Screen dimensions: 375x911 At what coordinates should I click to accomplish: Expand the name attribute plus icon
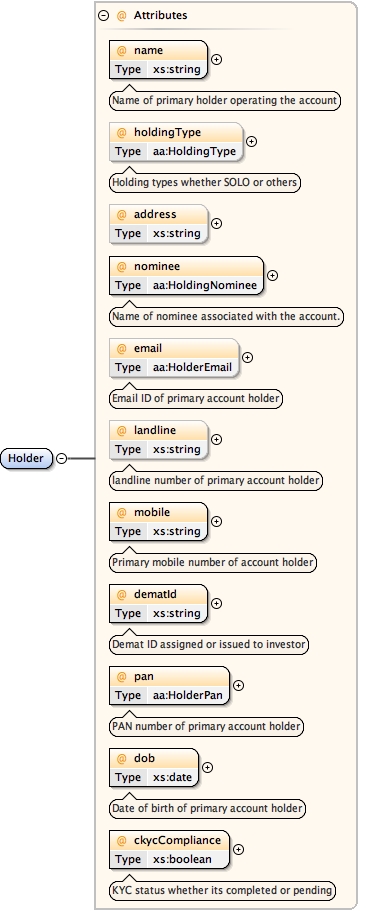pyautogui.click(x=216, y=59)
